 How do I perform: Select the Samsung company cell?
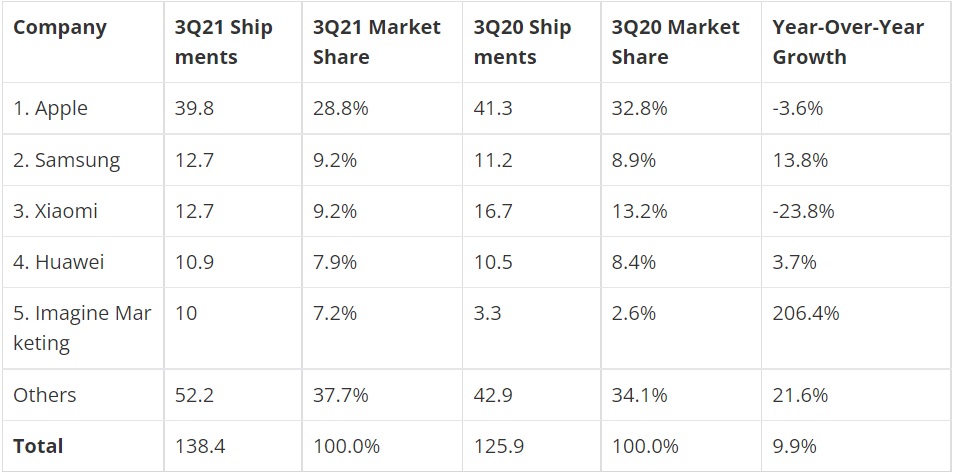(x=66, y=160)
